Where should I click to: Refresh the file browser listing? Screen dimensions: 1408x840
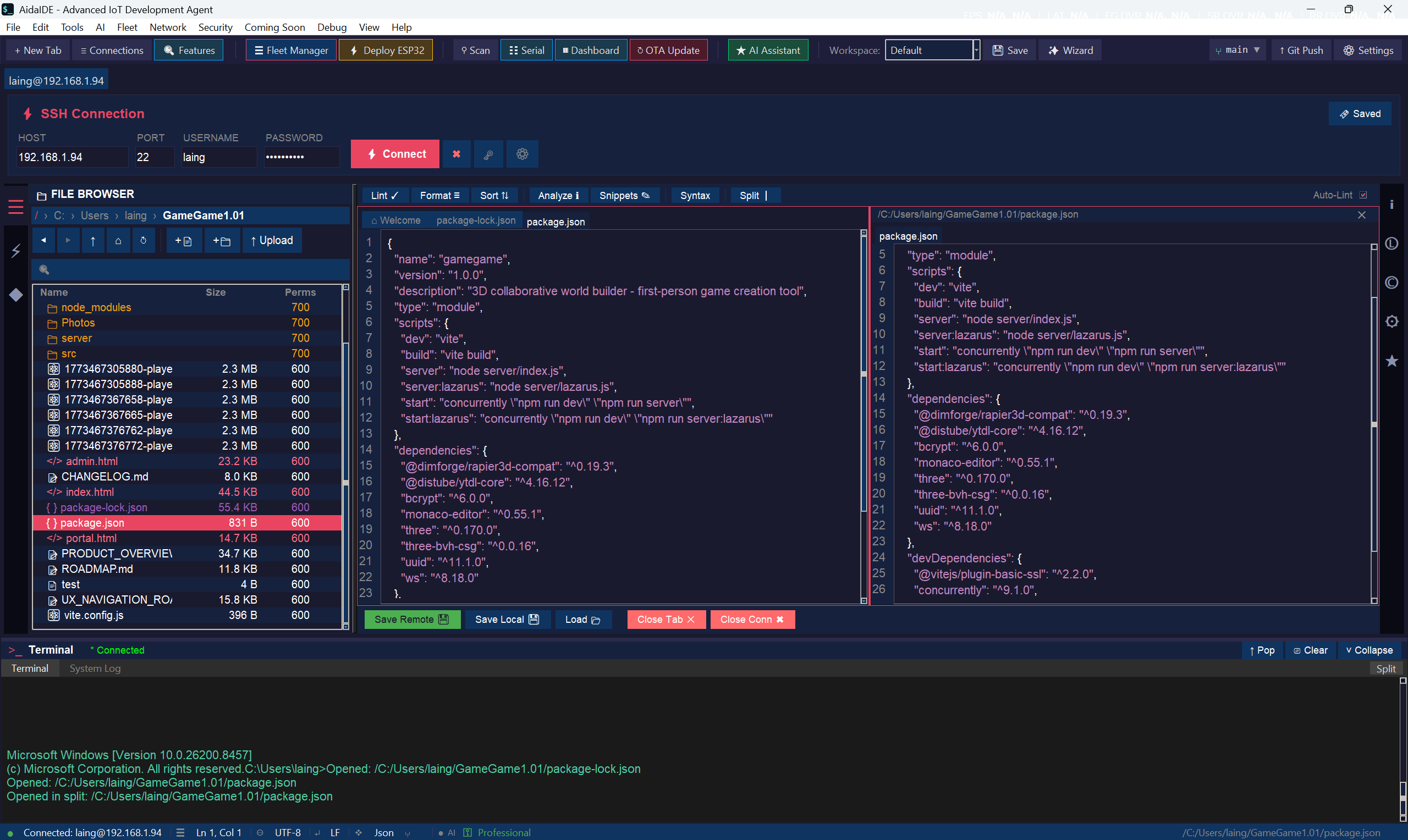click(143, 241)
